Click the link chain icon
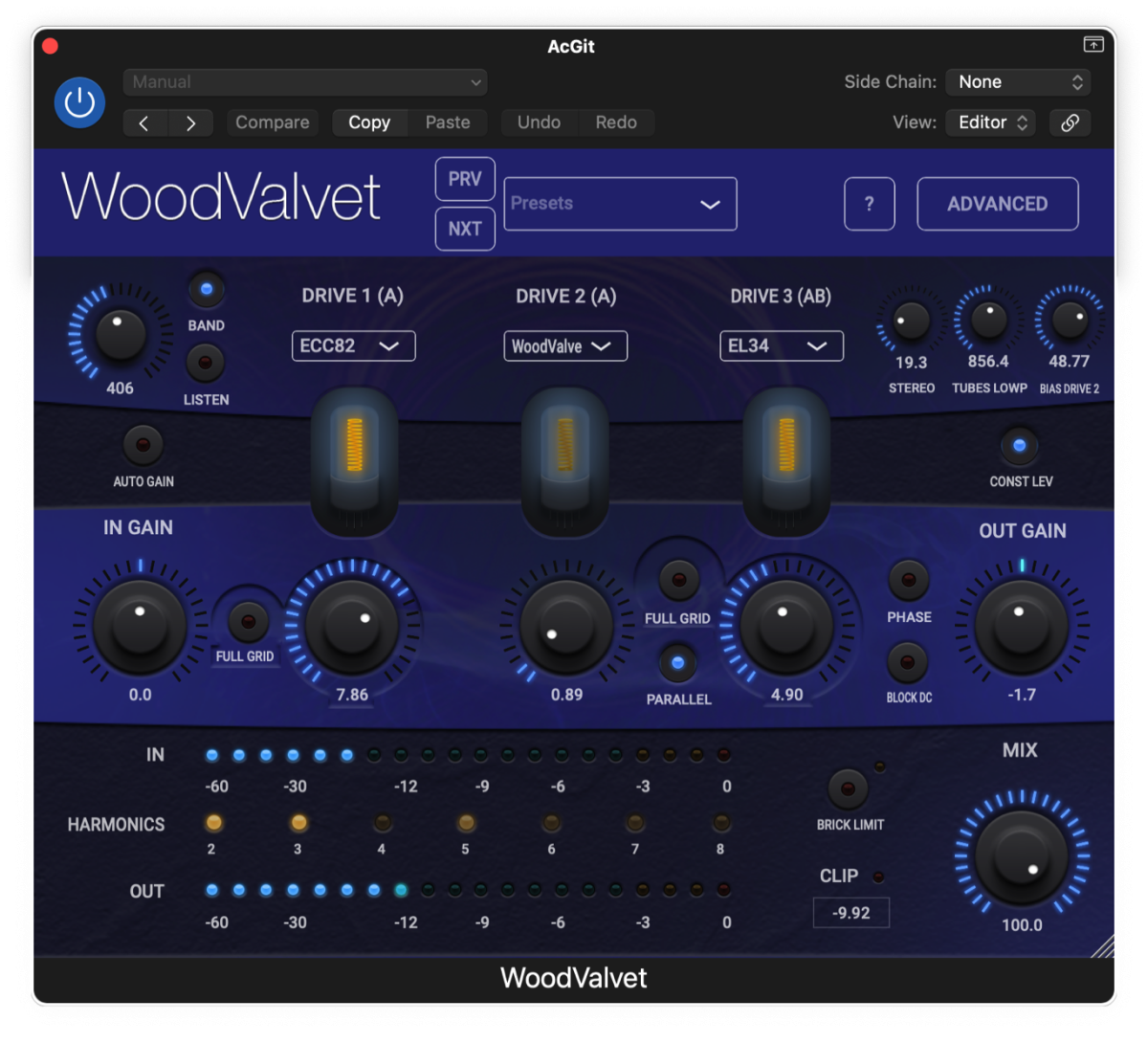Viewport: 1148px width, 1043px height. tap(1070, 122)
